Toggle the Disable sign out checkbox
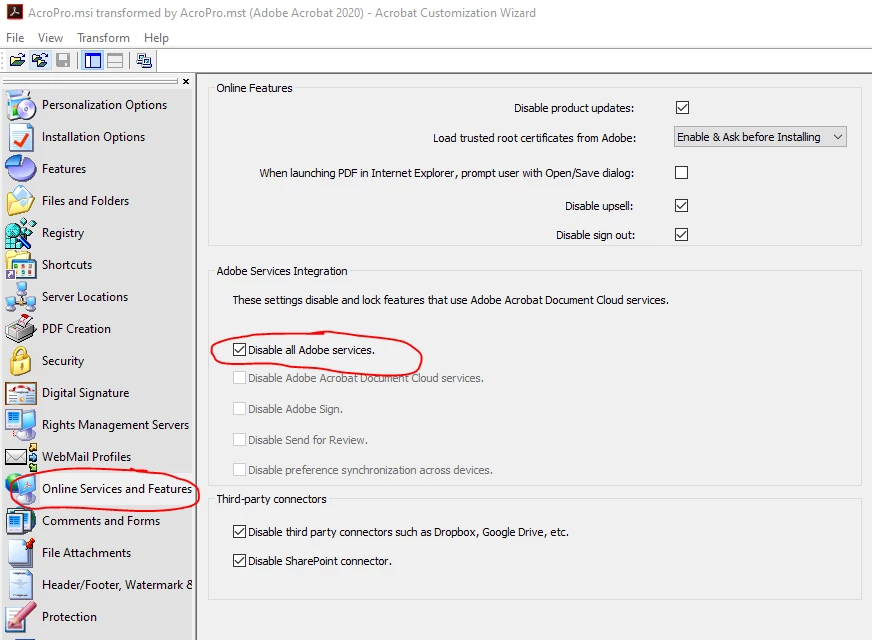 (x=681, y=235)
